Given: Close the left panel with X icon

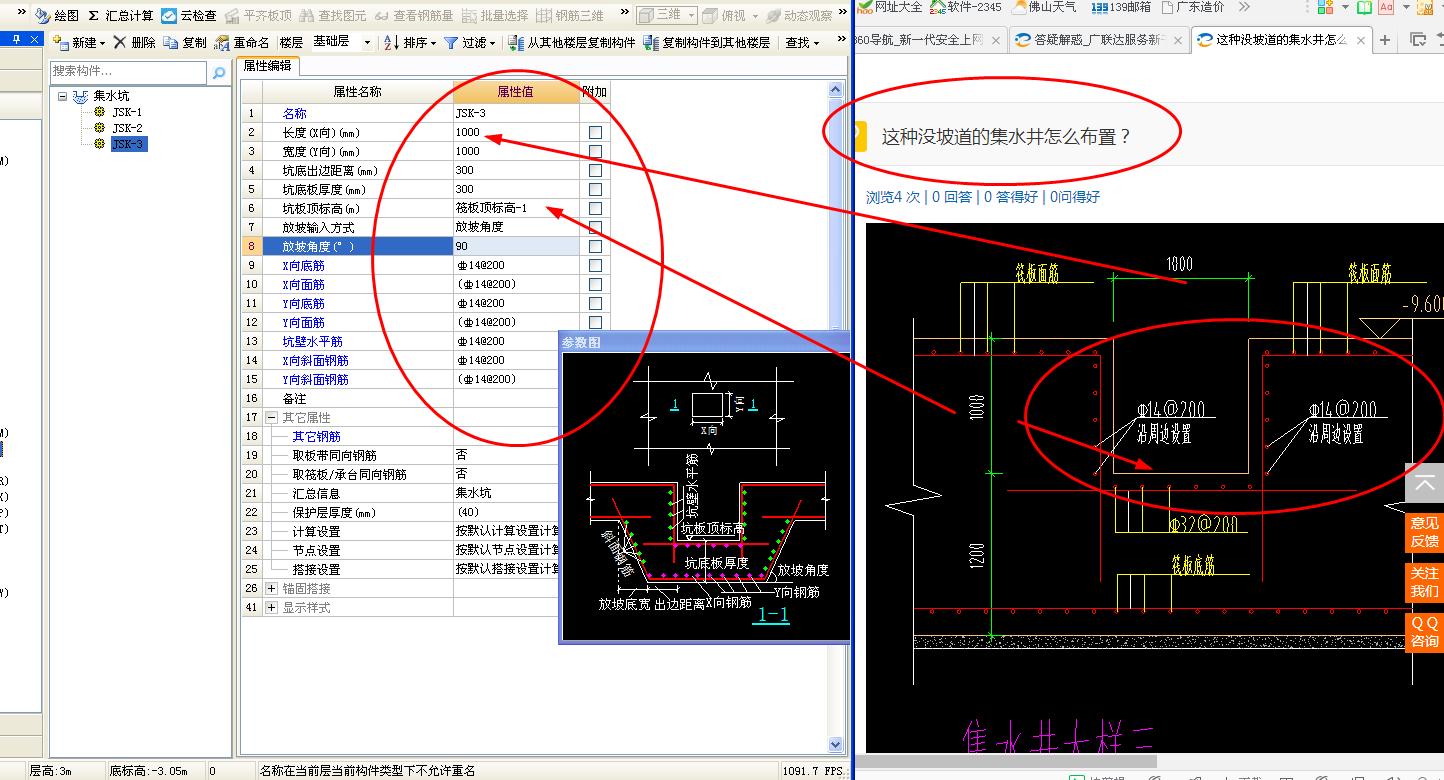Looking at the screenshot, I should (35, 40).
